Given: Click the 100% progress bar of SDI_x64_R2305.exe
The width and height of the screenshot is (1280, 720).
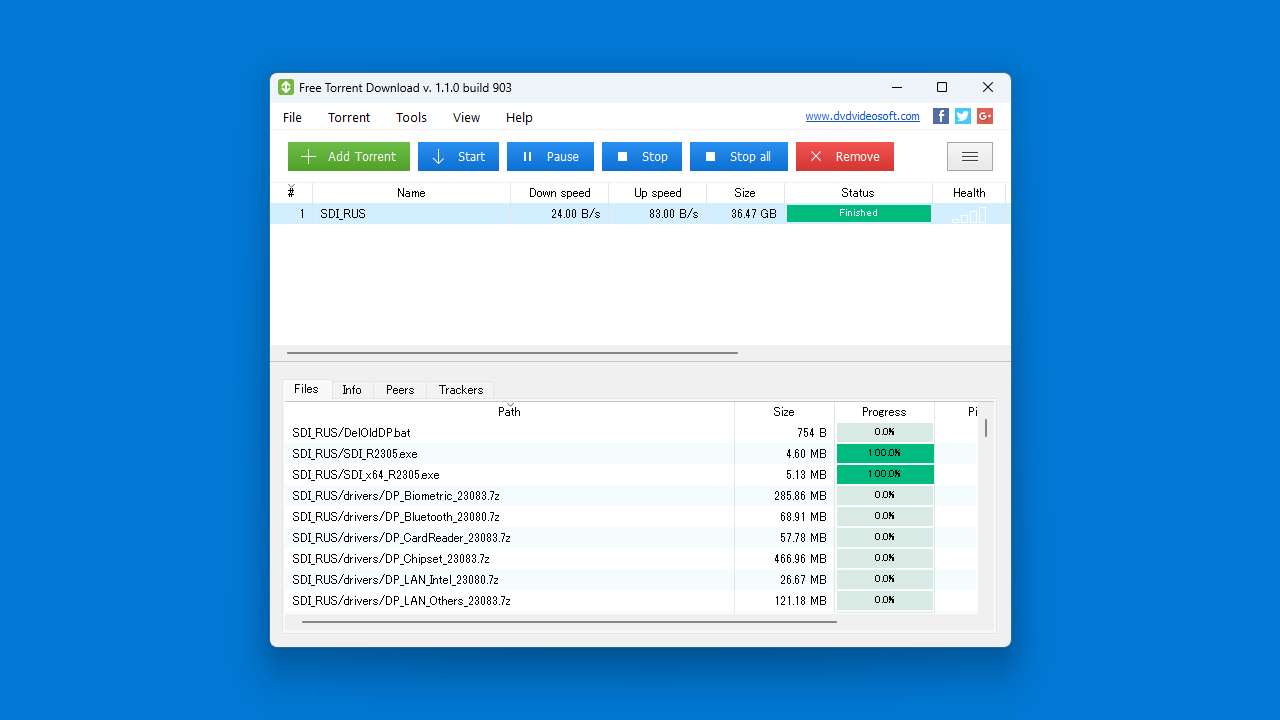Looking at the screenshot, I should (x=885, y=474).
